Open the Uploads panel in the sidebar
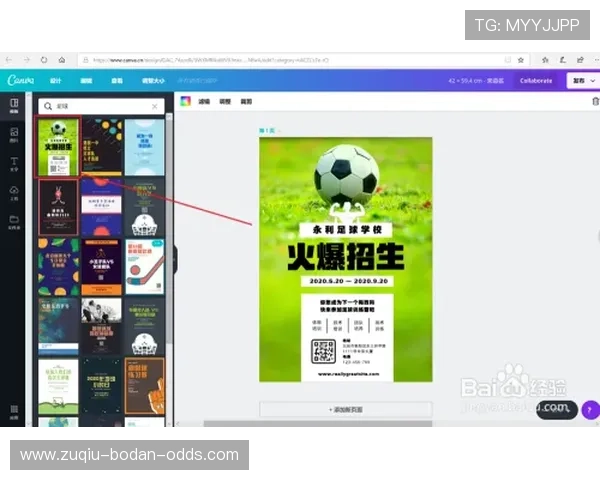Viewport: 600px width, 480px height. tap(14, 193)
